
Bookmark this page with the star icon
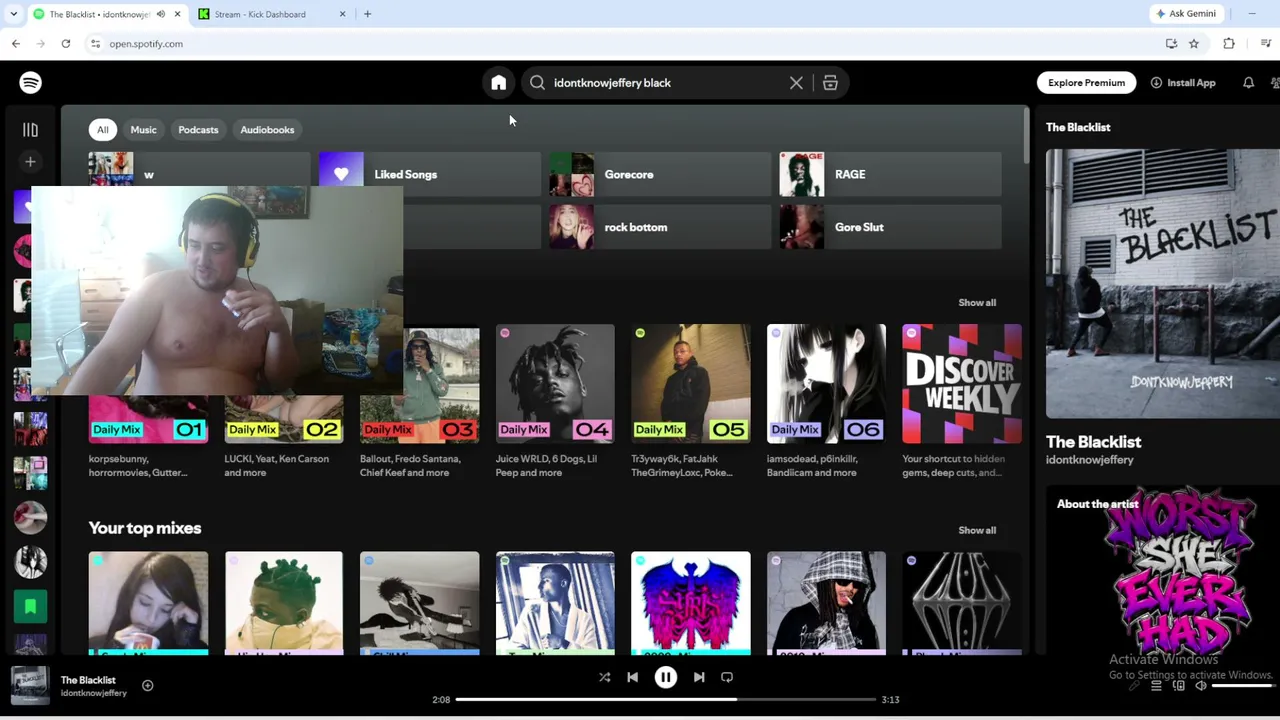[1193, 44]
